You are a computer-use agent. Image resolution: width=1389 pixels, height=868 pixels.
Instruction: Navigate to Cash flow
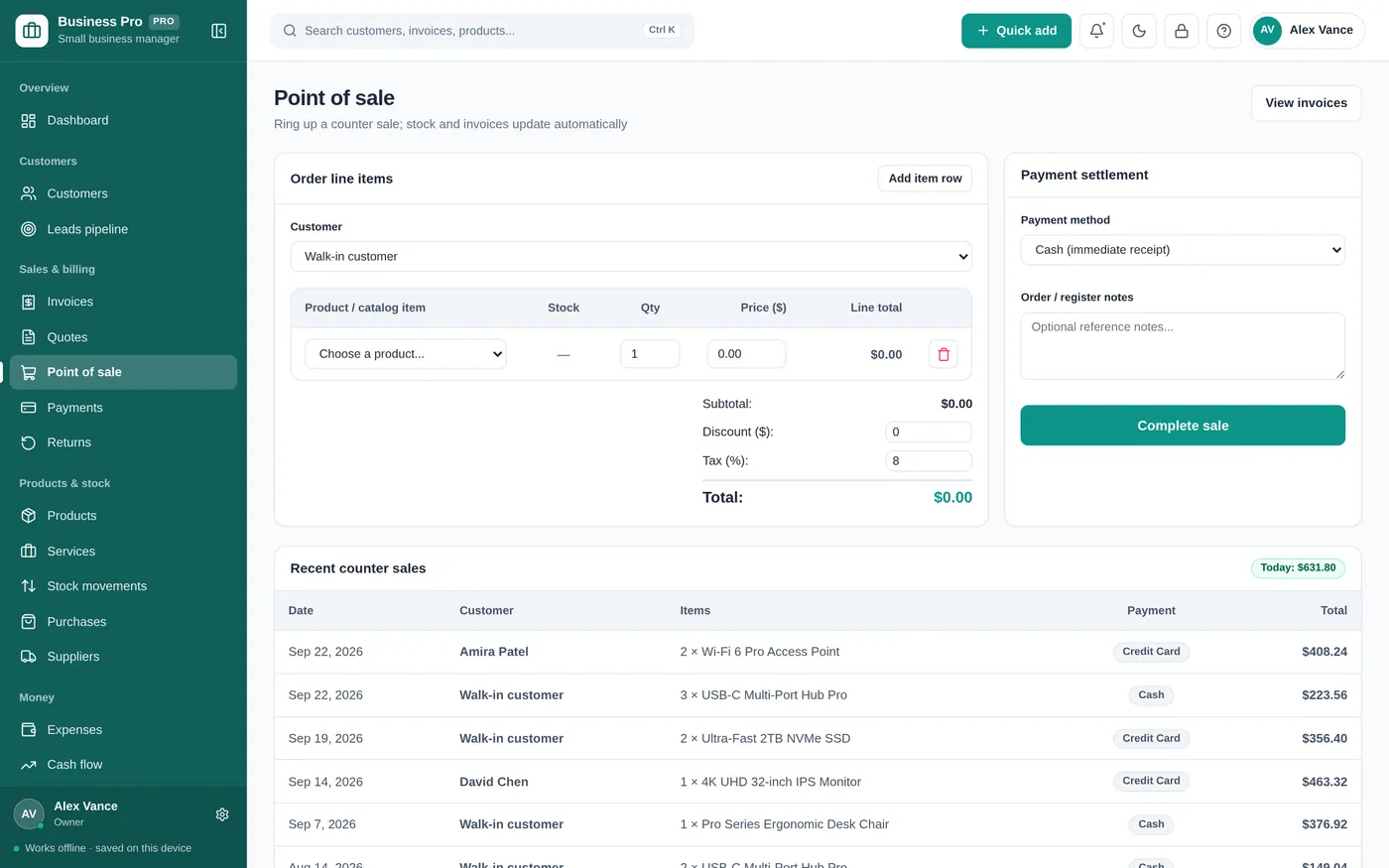(x=123, y=765)
